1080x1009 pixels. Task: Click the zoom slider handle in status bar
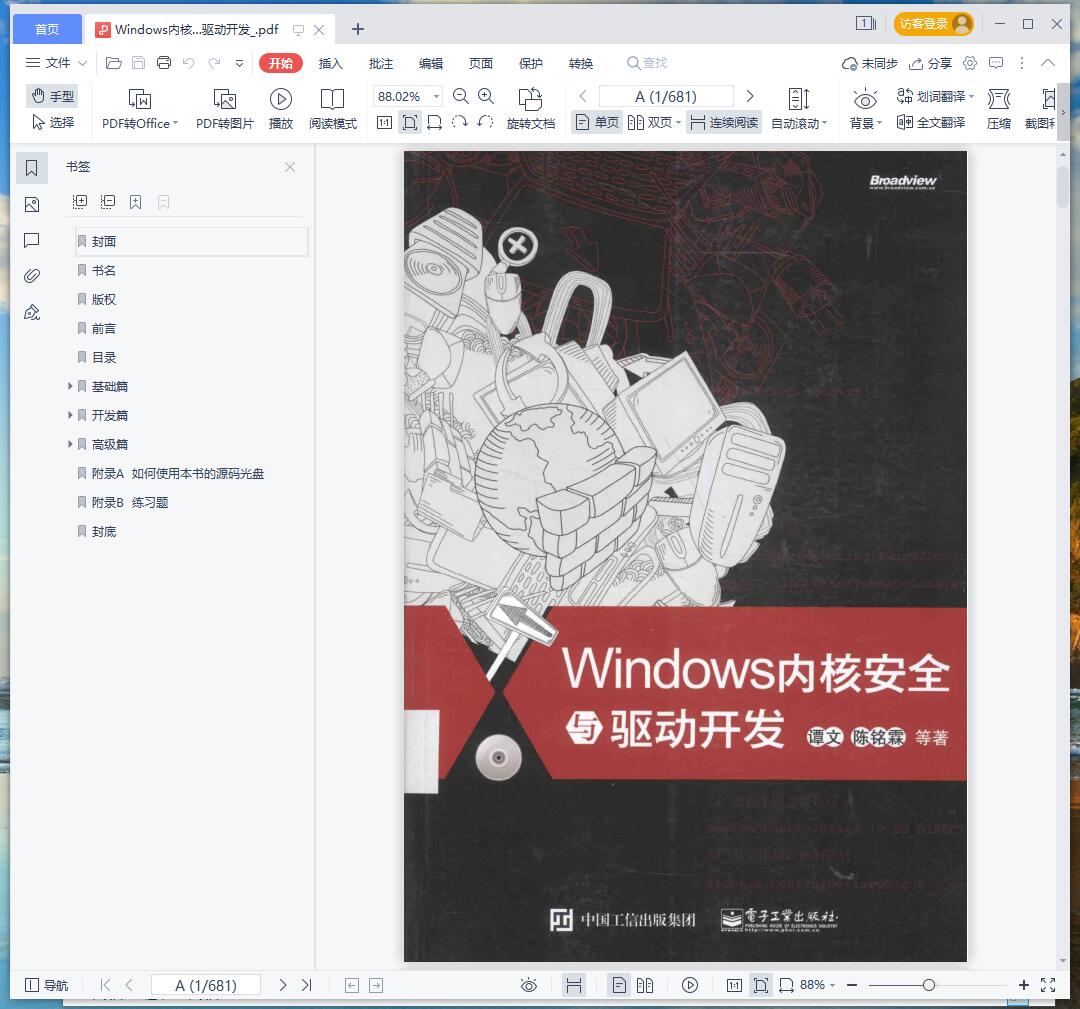pos(928,985)
